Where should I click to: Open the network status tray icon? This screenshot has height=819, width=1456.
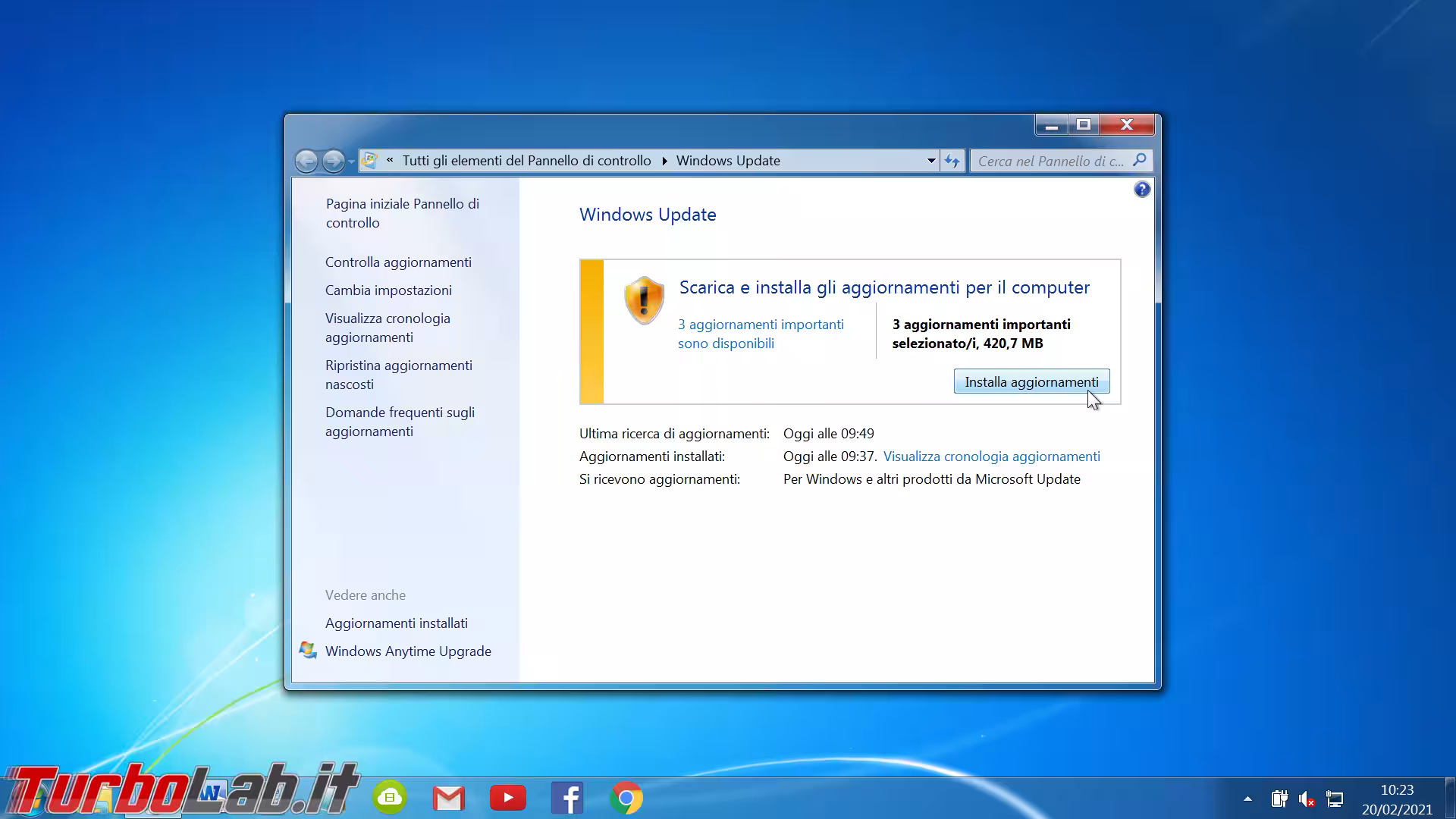tap(1333, 799)
